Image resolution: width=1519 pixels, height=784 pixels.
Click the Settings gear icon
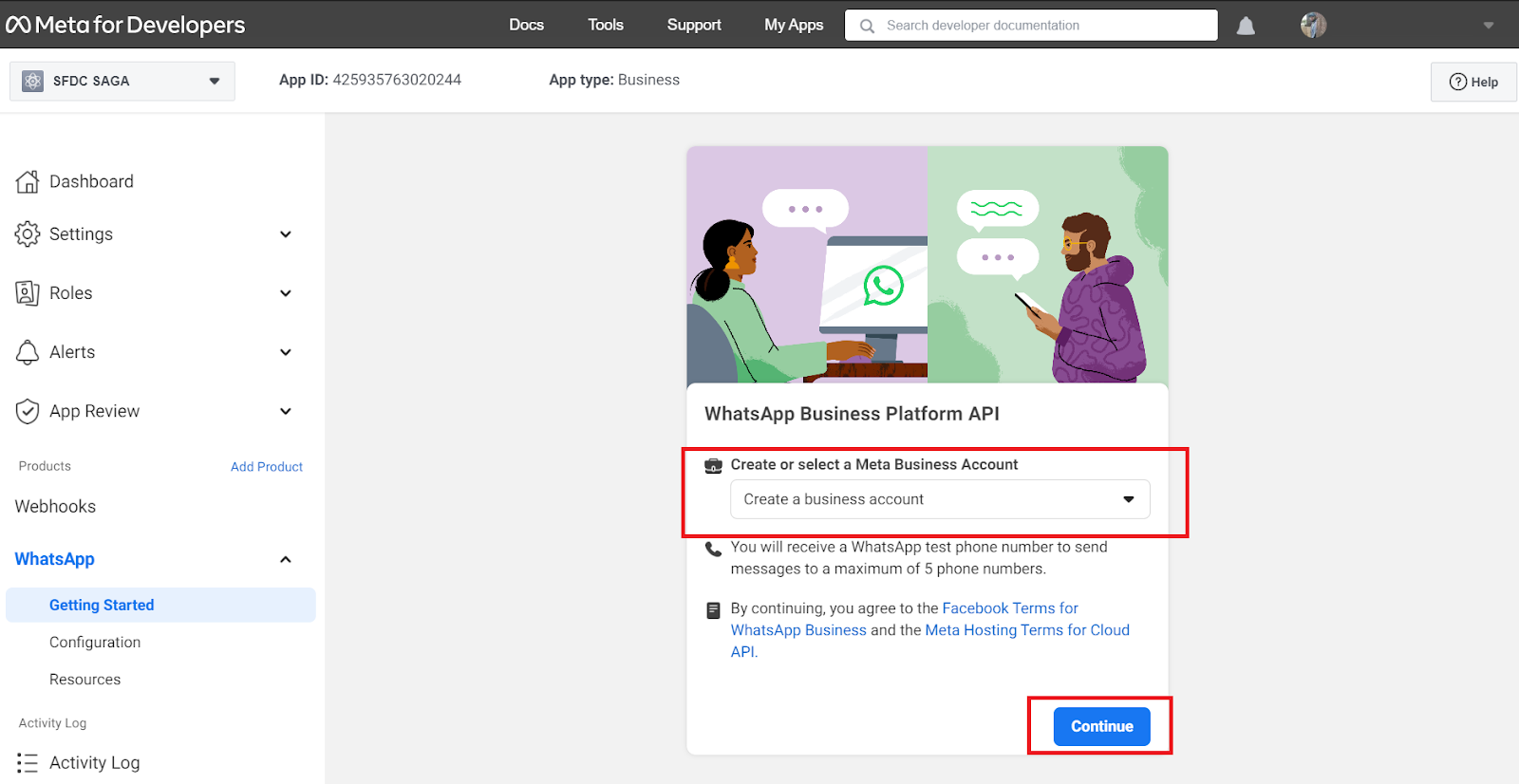click(28, 233)
